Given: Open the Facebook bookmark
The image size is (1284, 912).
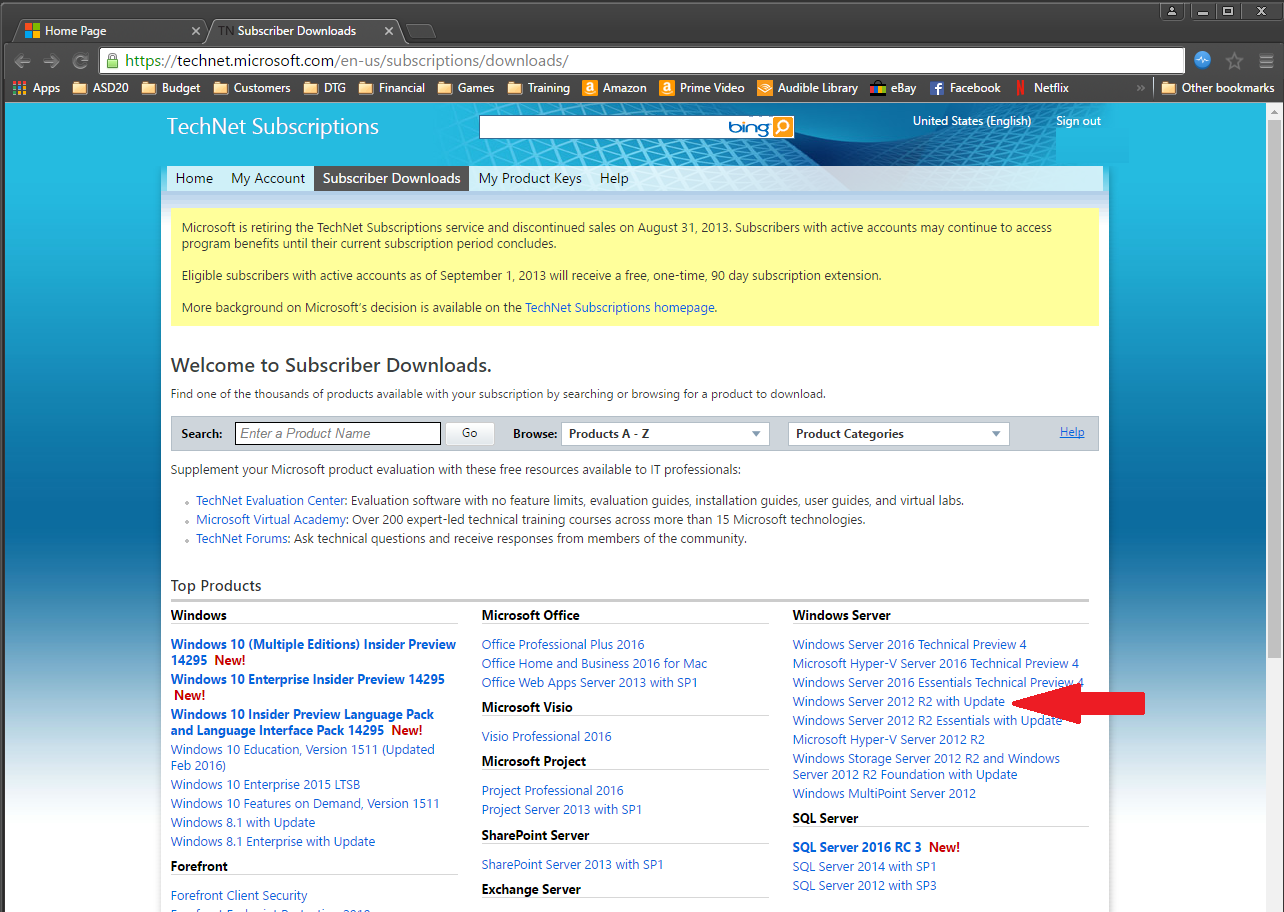Looking at the screenshot, I should (966, 88).
